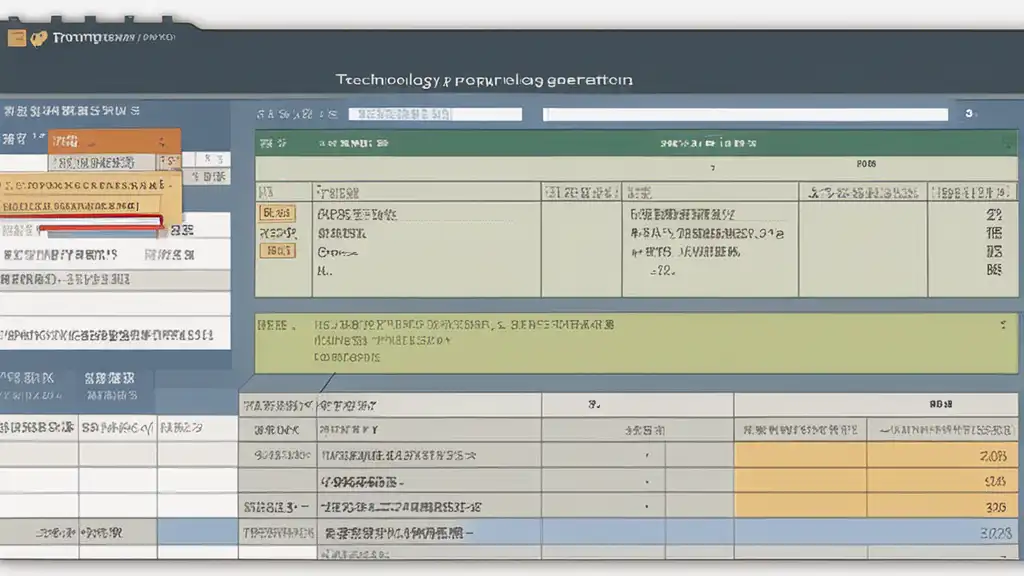Click the long white search bar

745,115
